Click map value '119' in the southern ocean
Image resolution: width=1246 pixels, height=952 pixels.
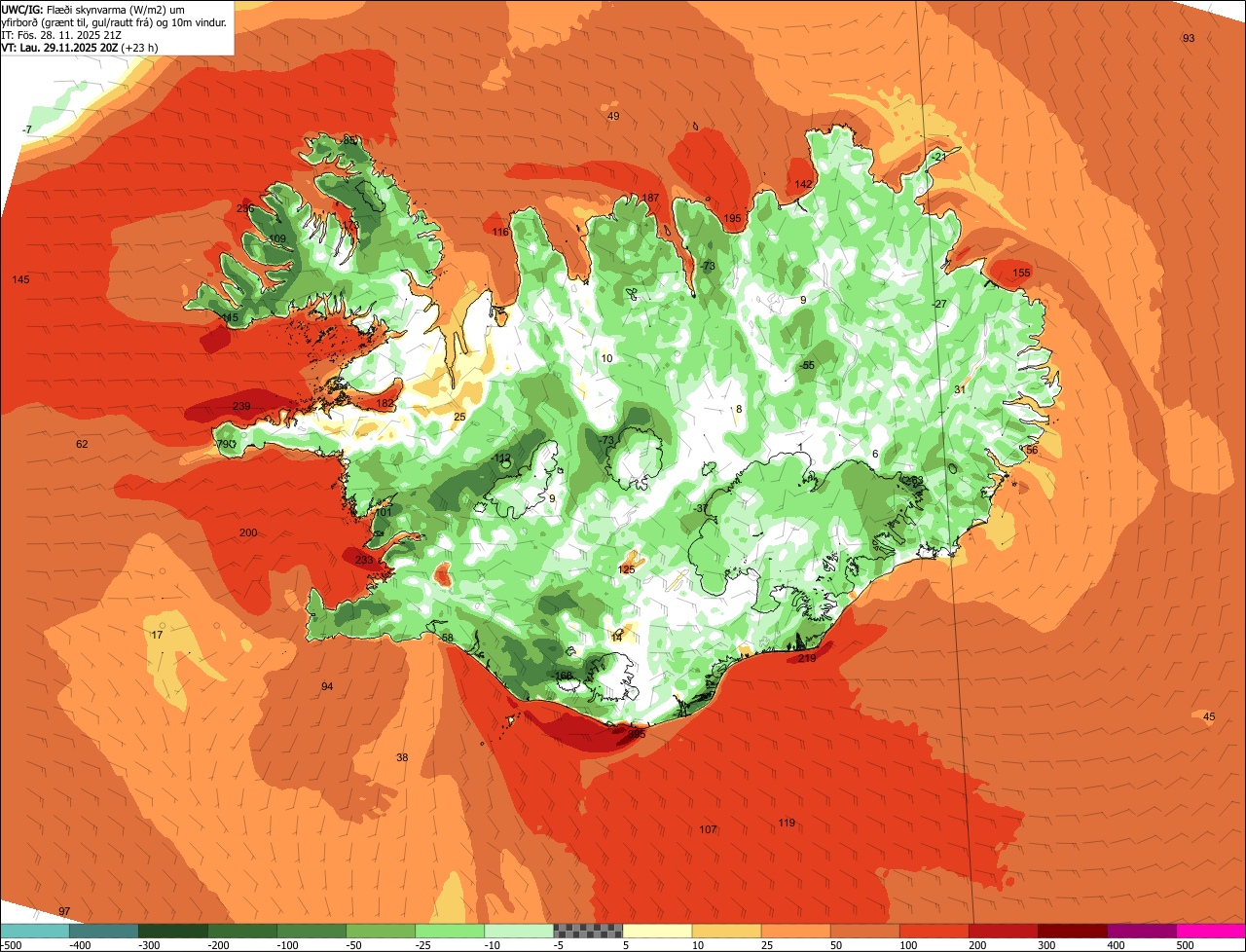787,823
